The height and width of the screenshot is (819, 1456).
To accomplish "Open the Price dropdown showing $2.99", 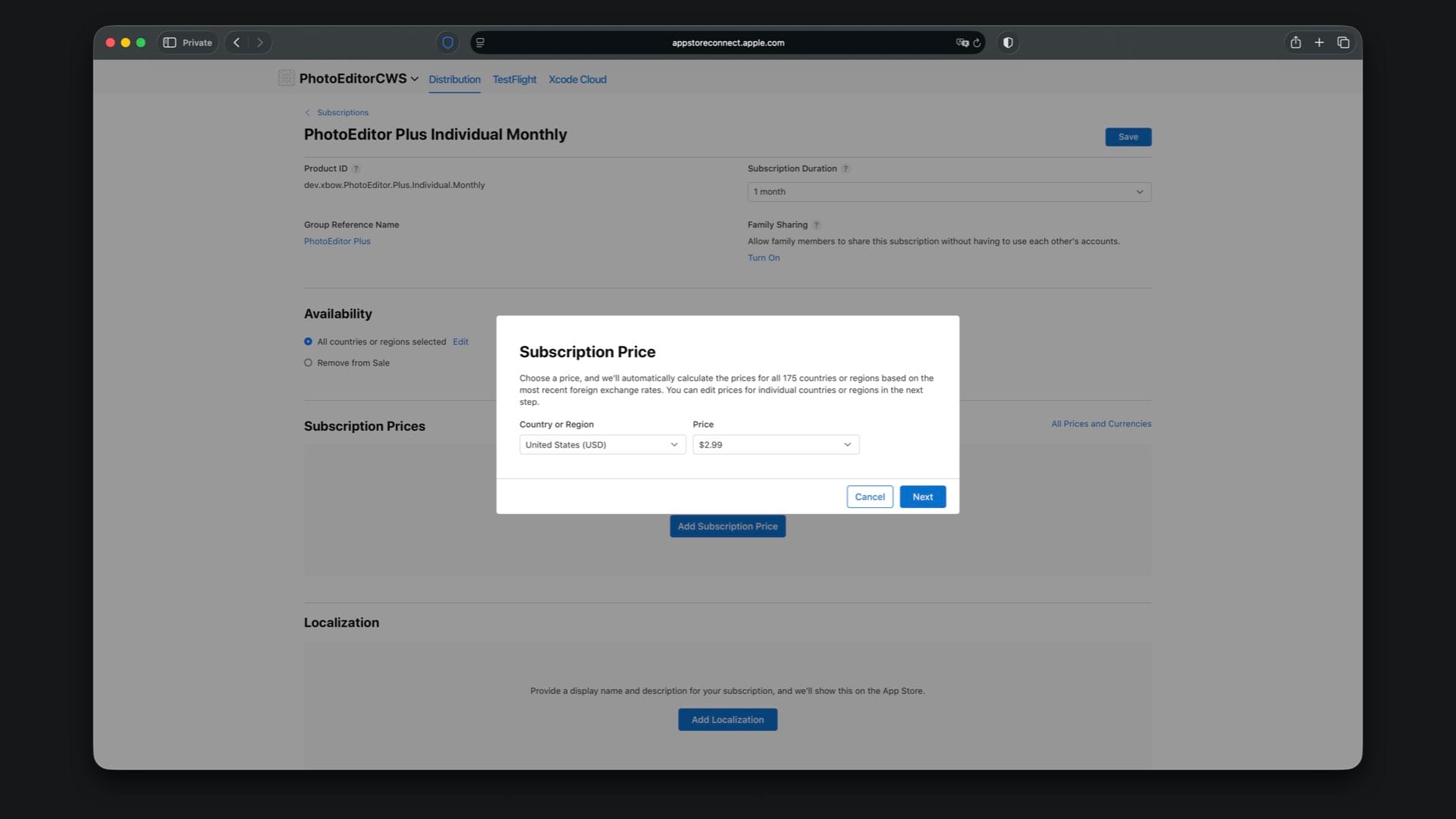I will click(775, 444).
